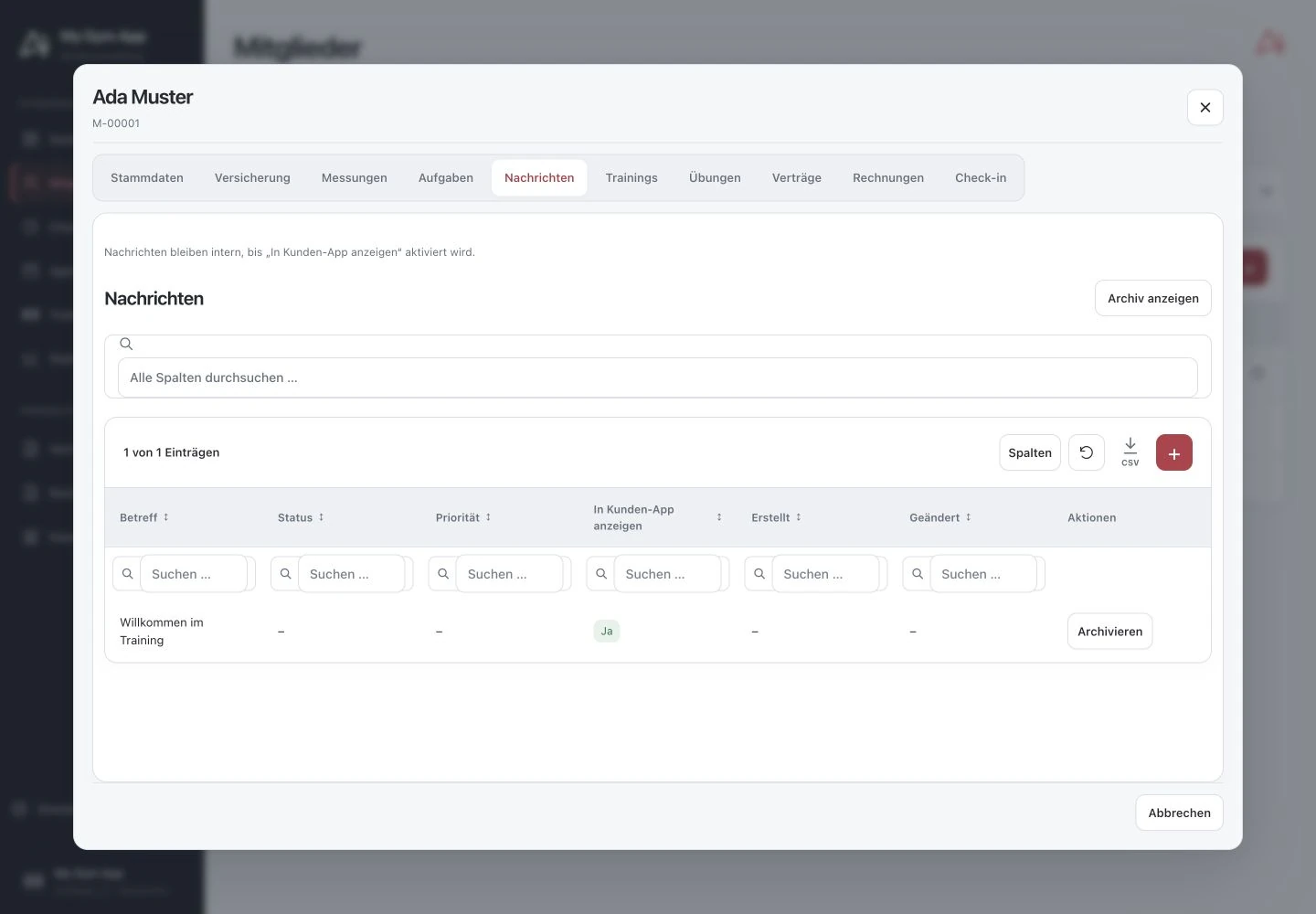1316x914 pixels.
Task: Click the Archiv anzeigen button
Action: point(1153,298)
